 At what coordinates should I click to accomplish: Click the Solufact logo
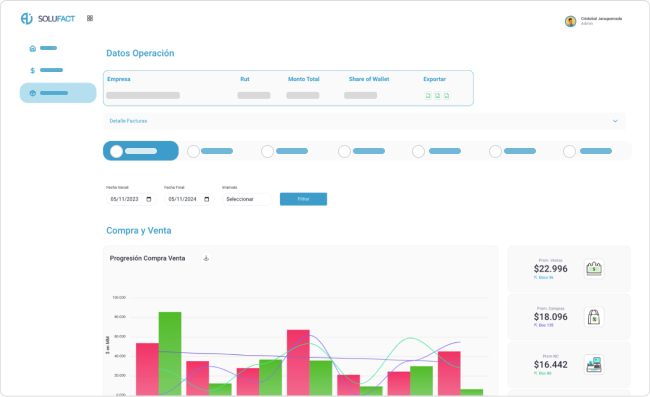pos(48,19)
